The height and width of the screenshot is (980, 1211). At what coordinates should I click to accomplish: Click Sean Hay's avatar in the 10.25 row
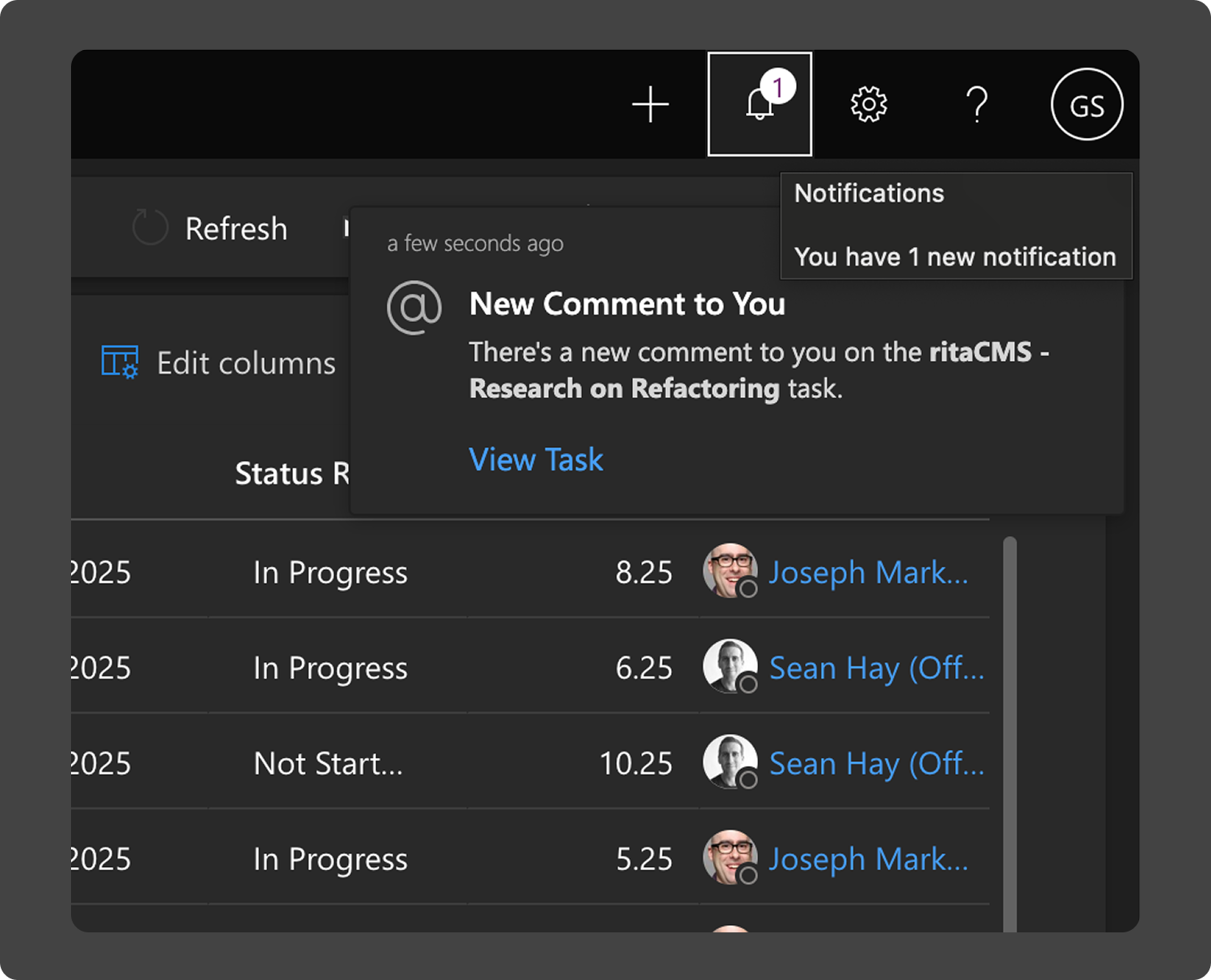pos(730,761)
